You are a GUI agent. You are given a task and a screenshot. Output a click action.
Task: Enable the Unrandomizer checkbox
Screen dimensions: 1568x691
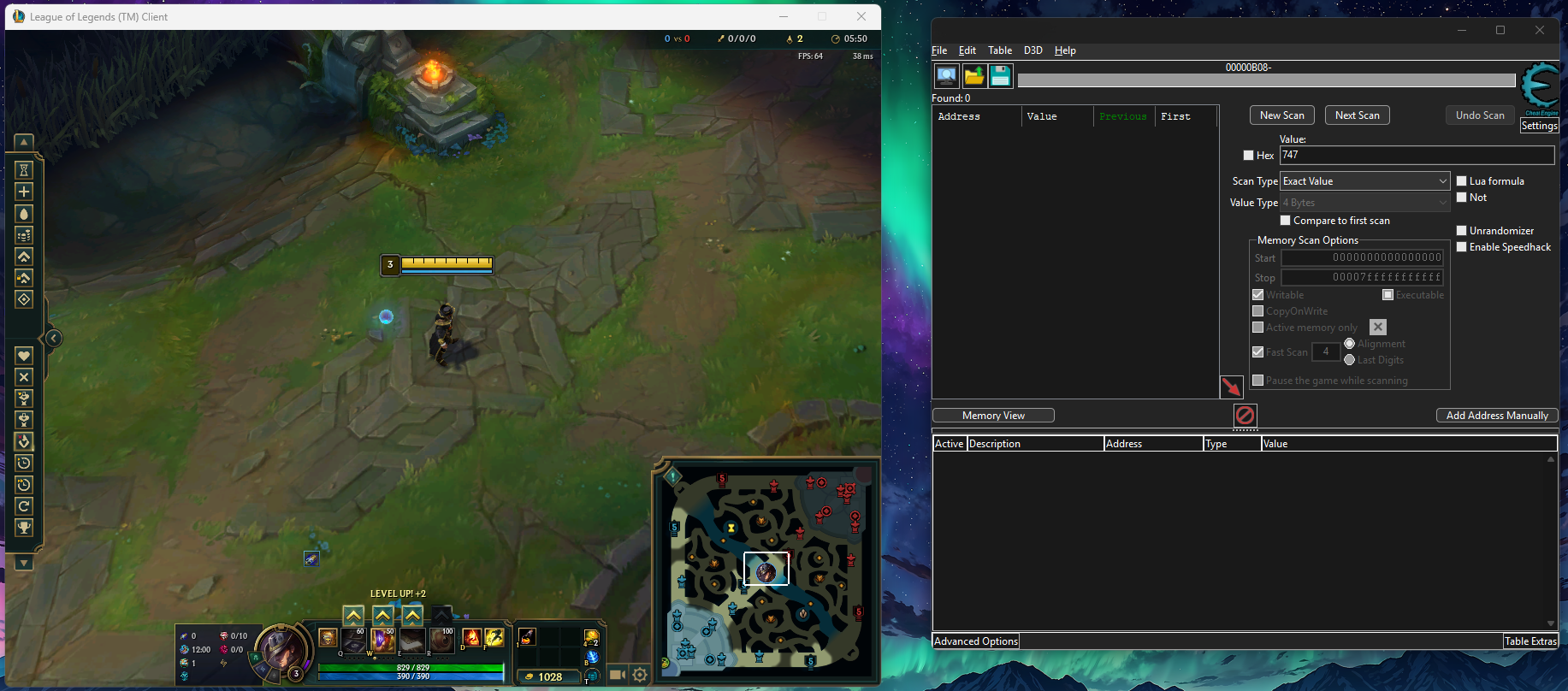[x=1462, y=231]
